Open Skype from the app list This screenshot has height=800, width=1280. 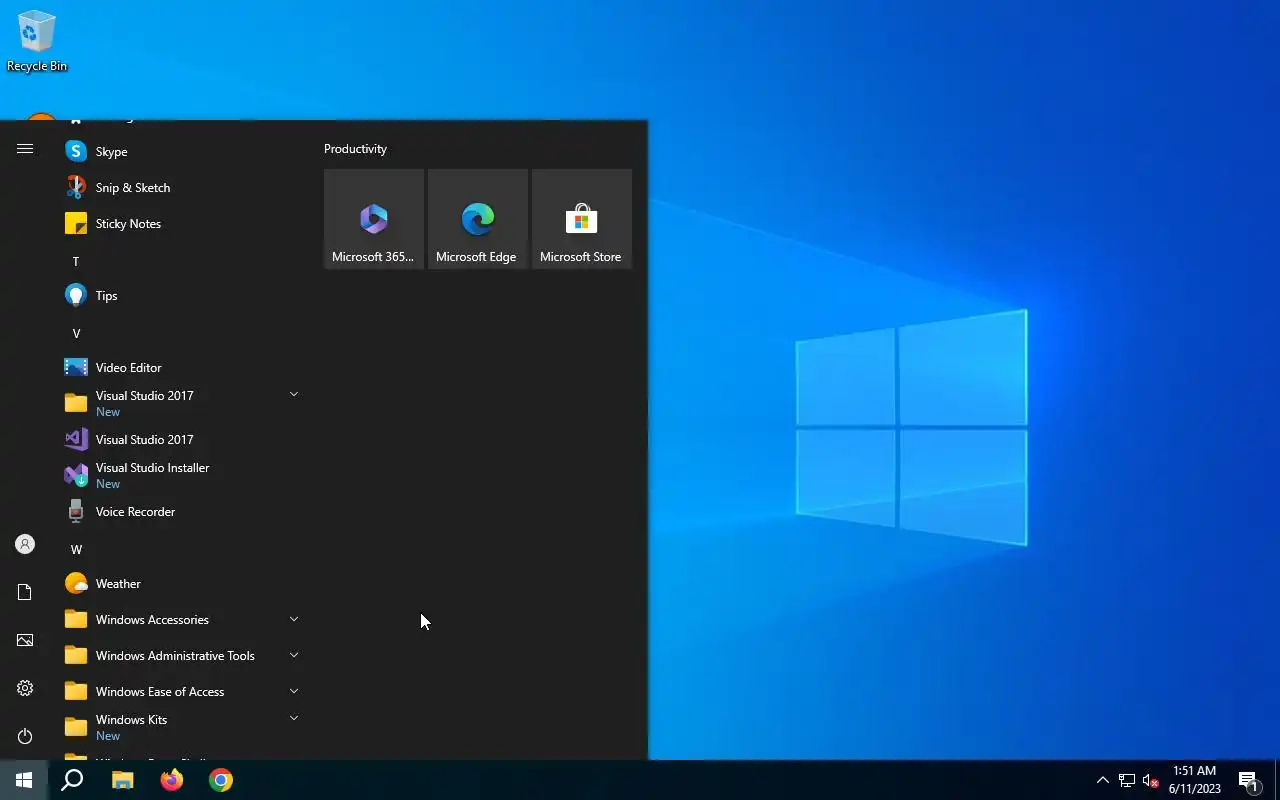tap(182, 152)
